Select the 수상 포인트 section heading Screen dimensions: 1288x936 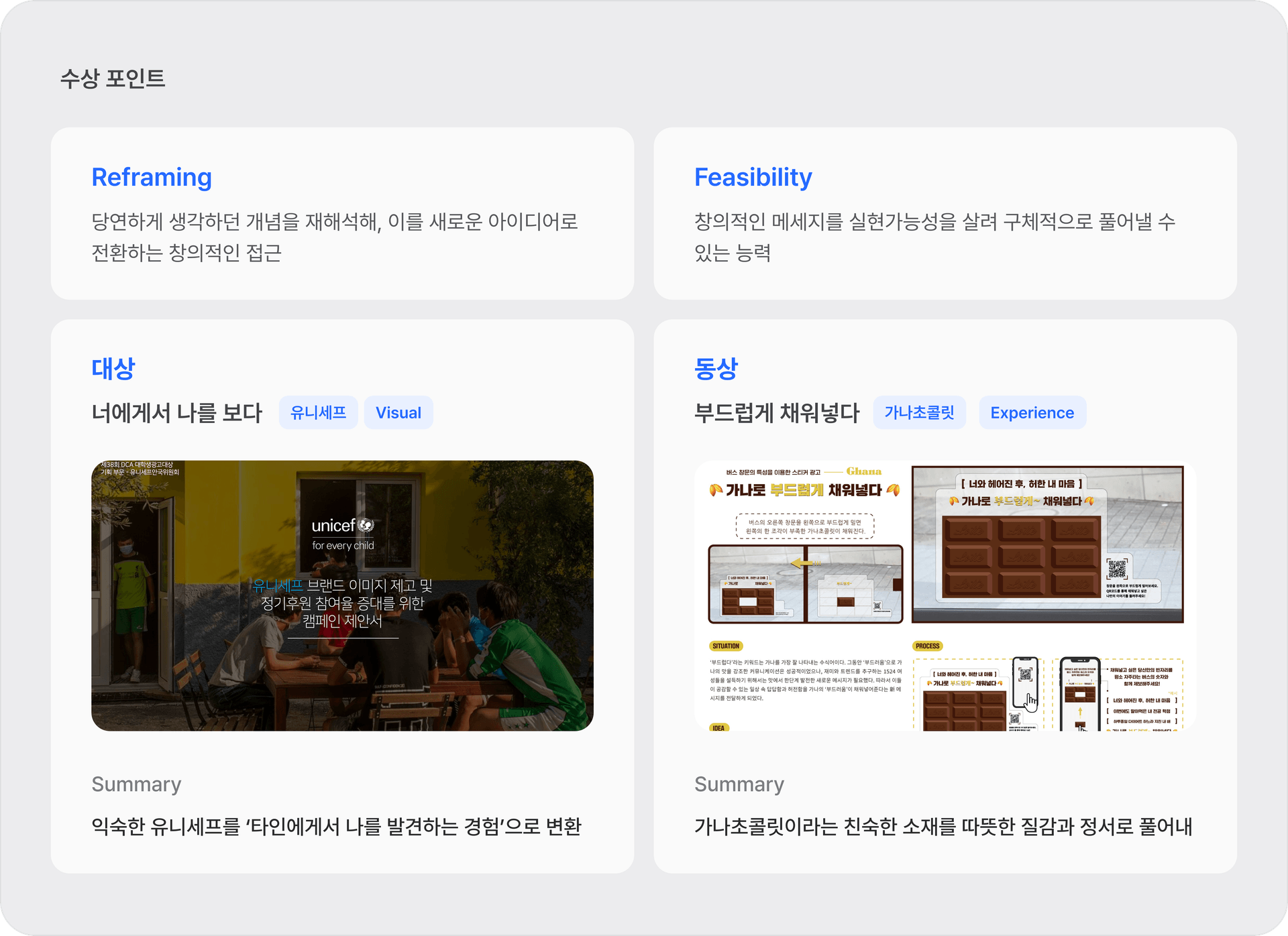[113, 80]
